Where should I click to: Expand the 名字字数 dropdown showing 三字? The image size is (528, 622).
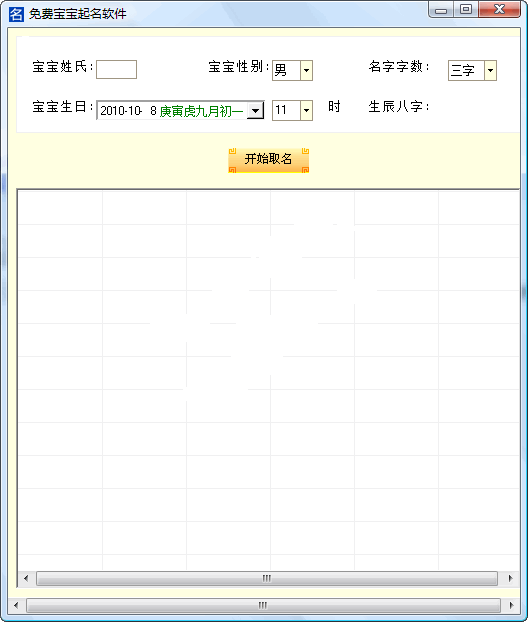pyautogui.click(x=490, y=71)
